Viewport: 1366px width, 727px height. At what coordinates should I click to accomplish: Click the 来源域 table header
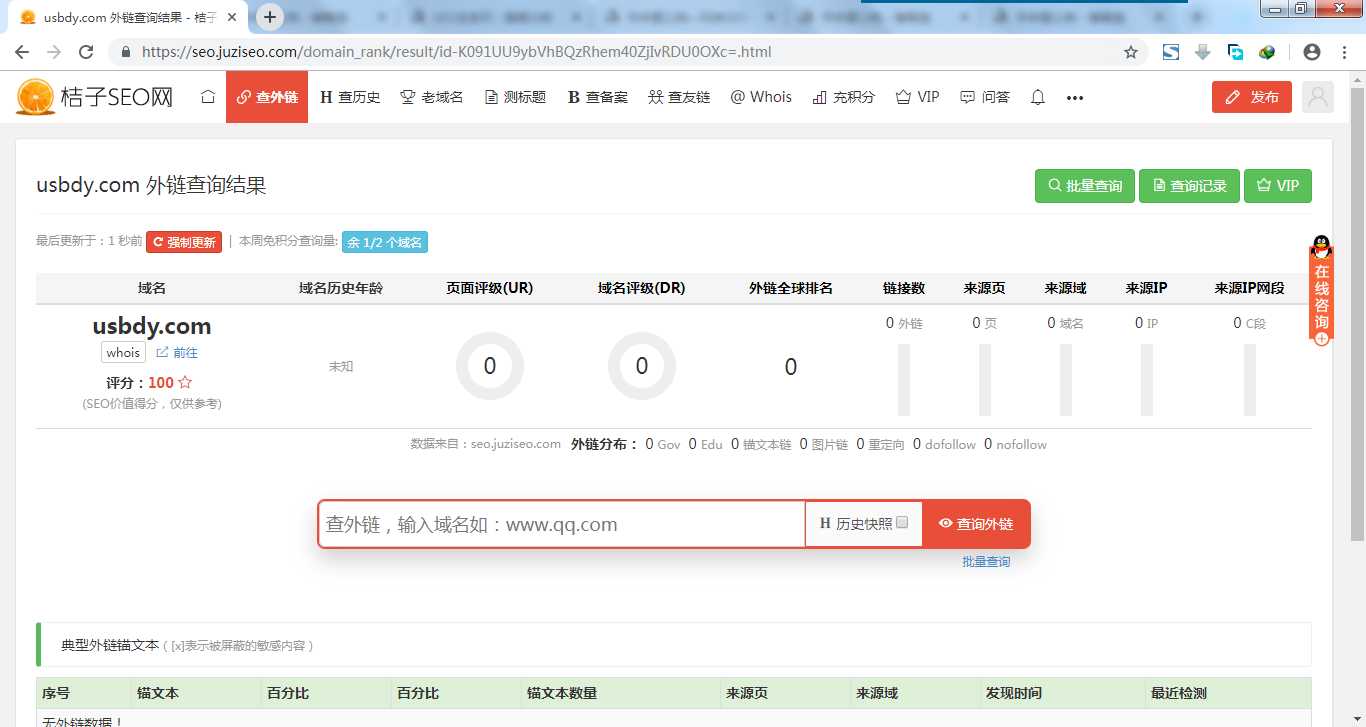(877, 693)
